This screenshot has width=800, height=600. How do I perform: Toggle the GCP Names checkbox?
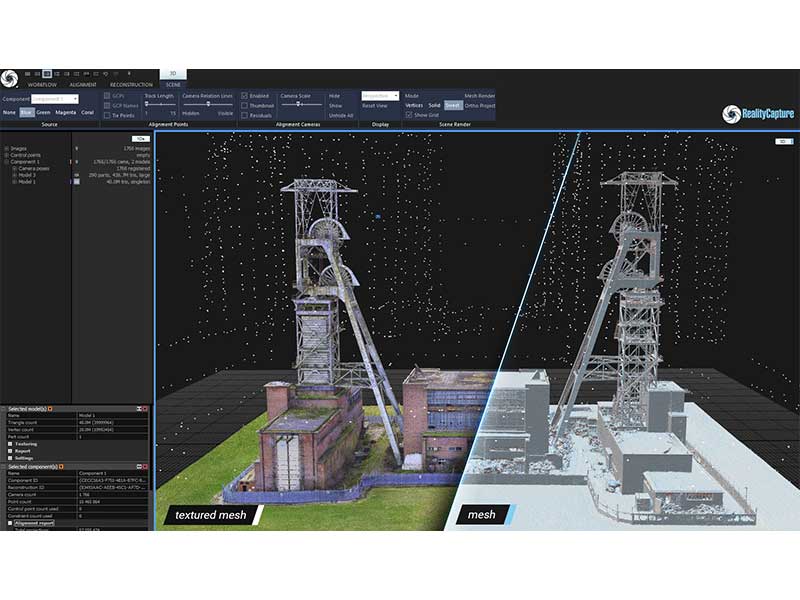click(x=107, y=106)
